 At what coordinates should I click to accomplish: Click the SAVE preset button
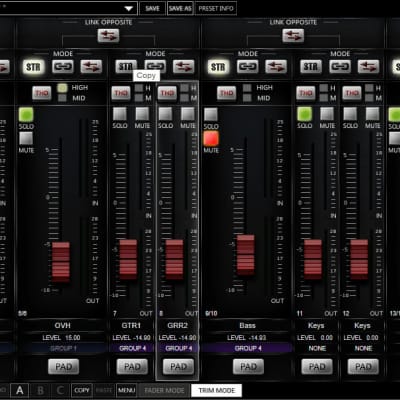point(152,9)
